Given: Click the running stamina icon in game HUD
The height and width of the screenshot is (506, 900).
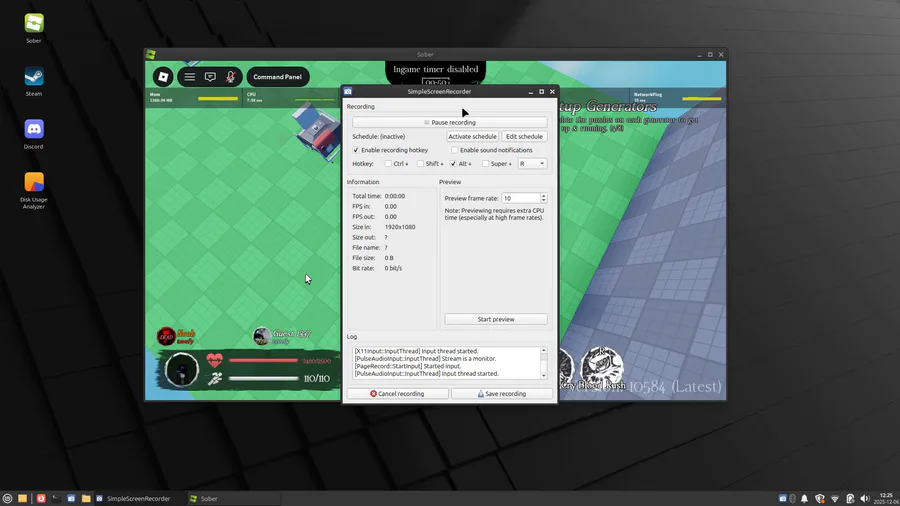Looking at the screenshot, I should (x=215, y=378).
